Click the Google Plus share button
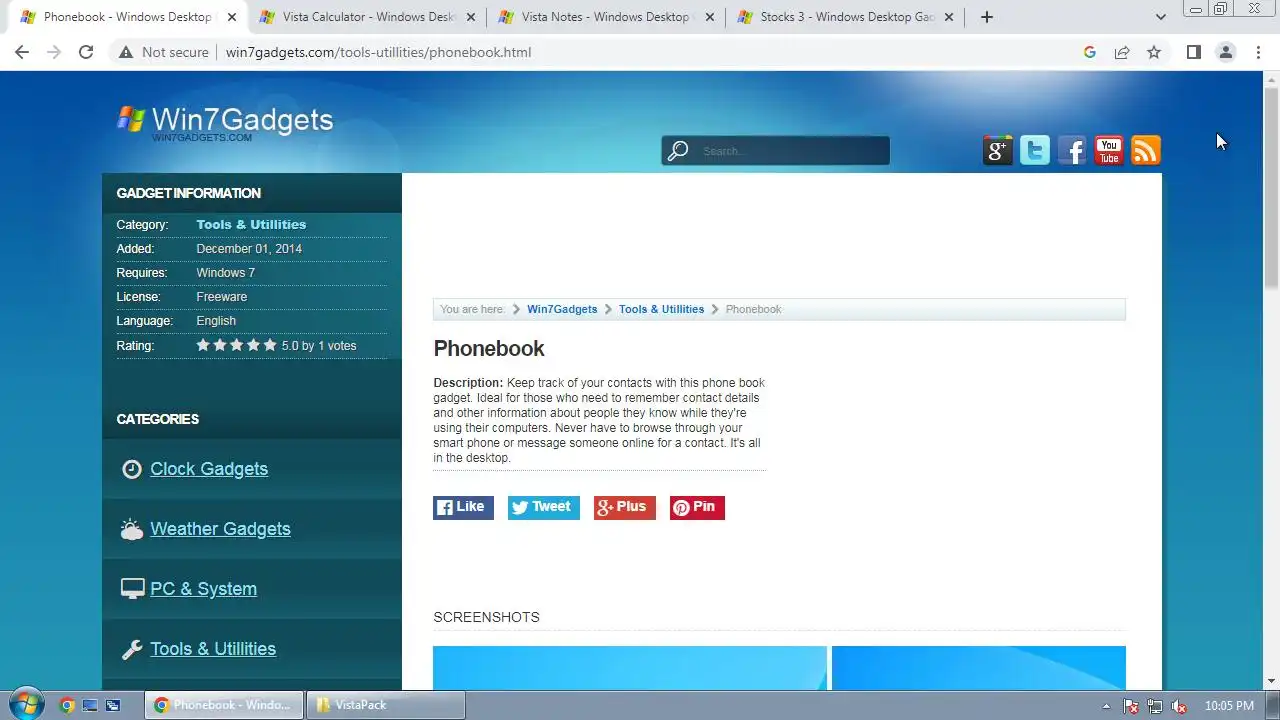This screenshot has width=1280, height=720. (x=625, y=507)
